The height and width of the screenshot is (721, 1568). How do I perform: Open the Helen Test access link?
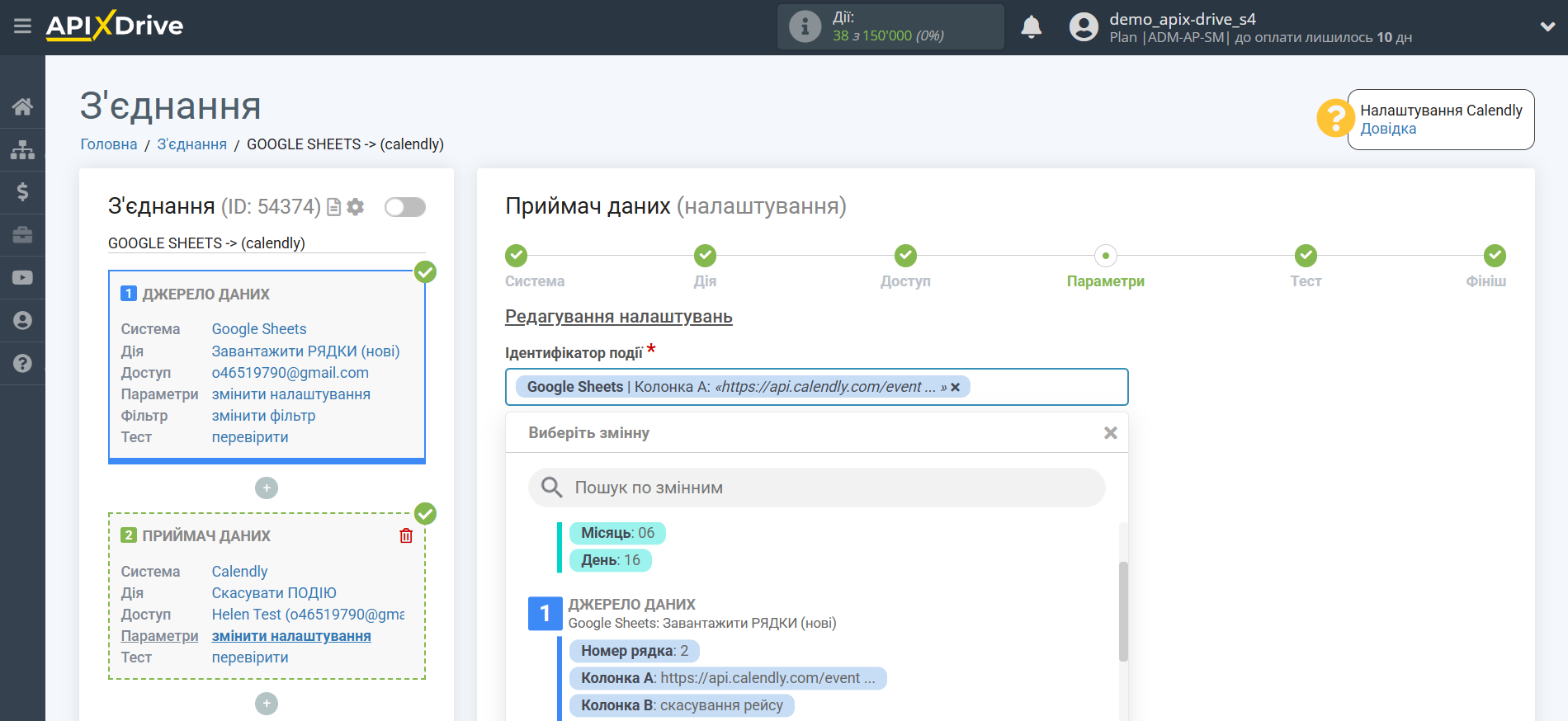pyautogui.click(x=308, y=615)
